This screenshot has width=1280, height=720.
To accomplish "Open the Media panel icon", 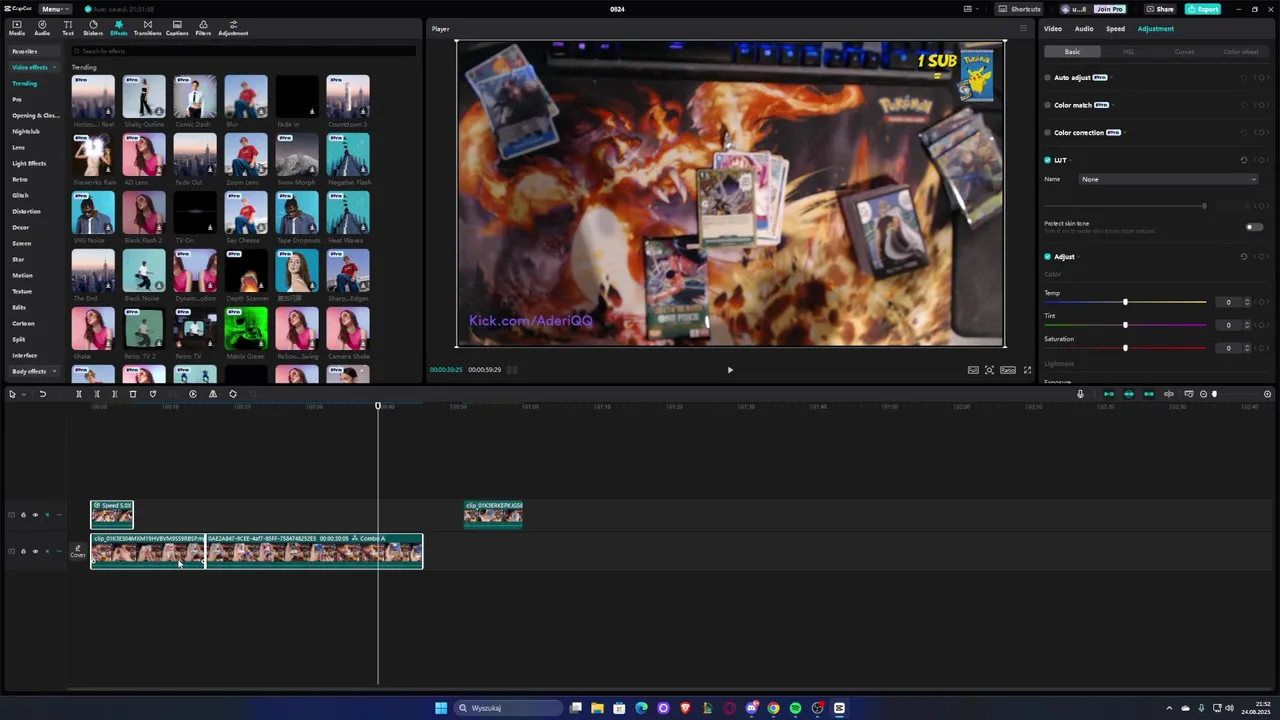I will click(x=16, y=28).
